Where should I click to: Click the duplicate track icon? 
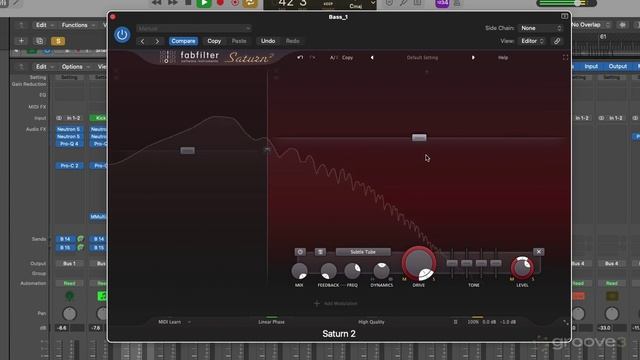(40, 41)
